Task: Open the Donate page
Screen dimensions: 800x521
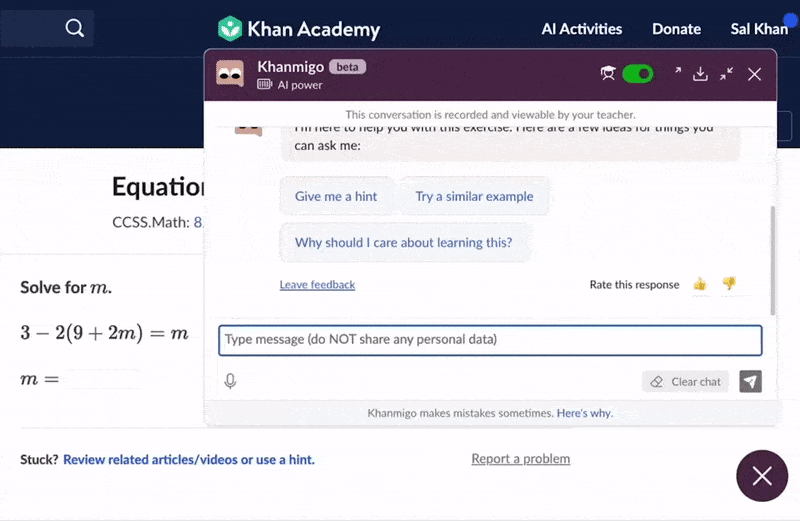Action: (x=676, y=29)
